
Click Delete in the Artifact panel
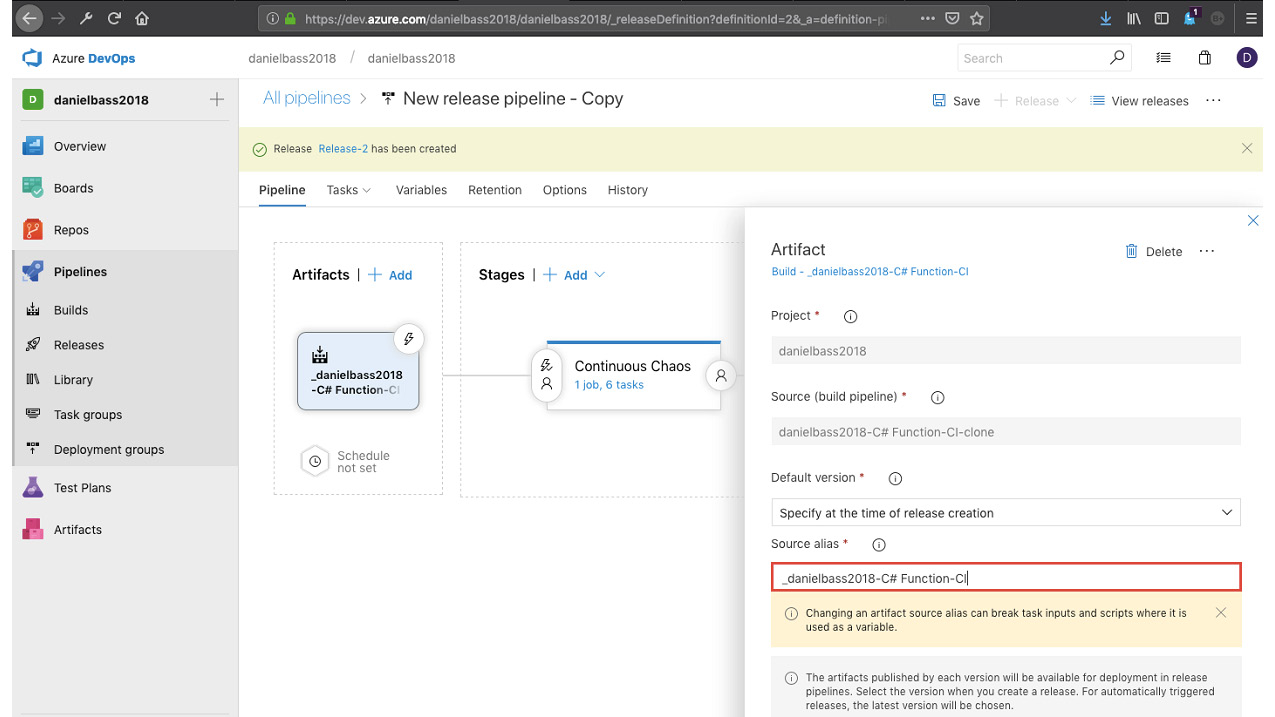[x=1153, y=252]
